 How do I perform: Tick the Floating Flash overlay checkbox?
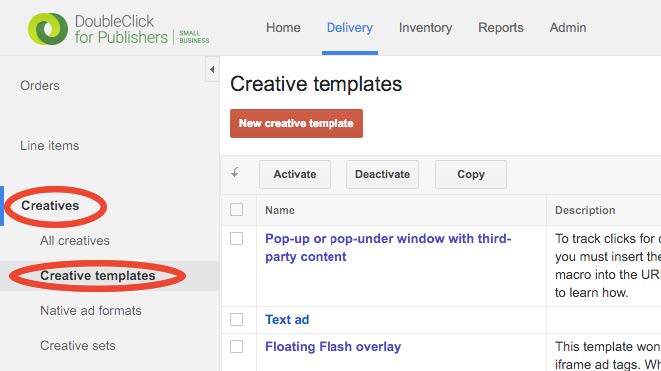(236, 347)
